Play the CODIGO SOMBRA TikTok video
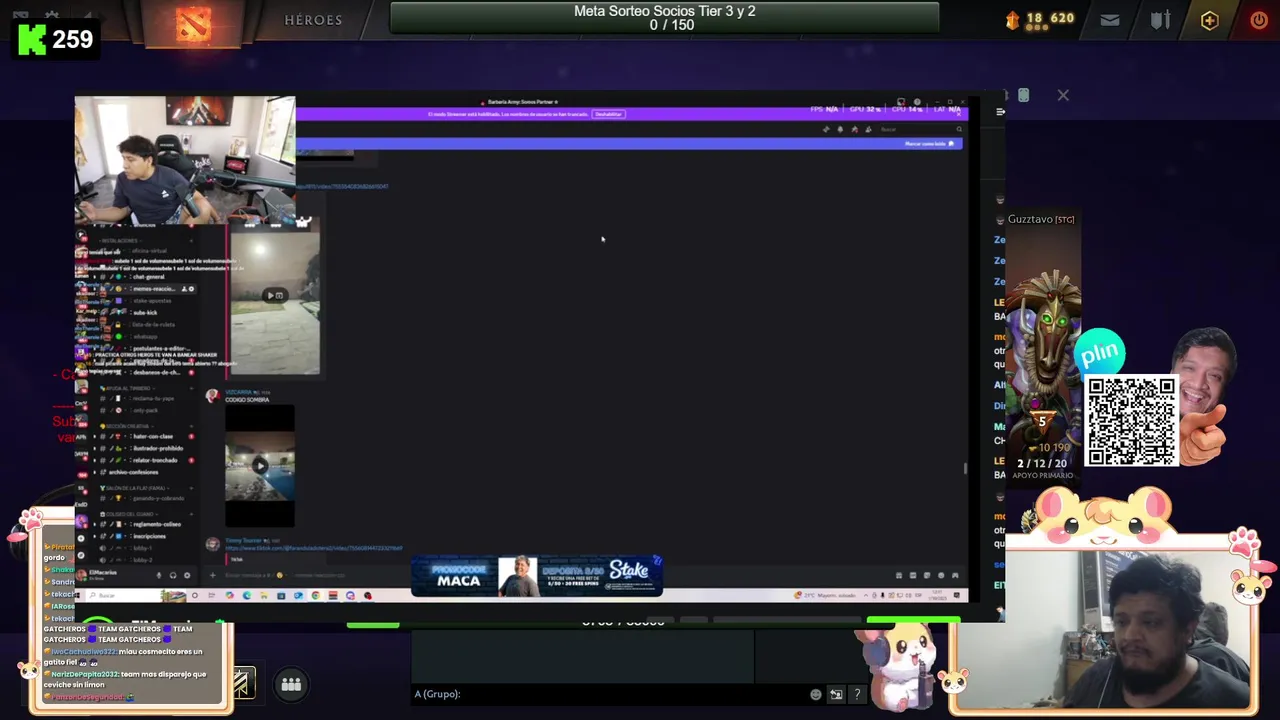Image resolution: width=1280 pixels, height=720 pixels. click(260, 466)
